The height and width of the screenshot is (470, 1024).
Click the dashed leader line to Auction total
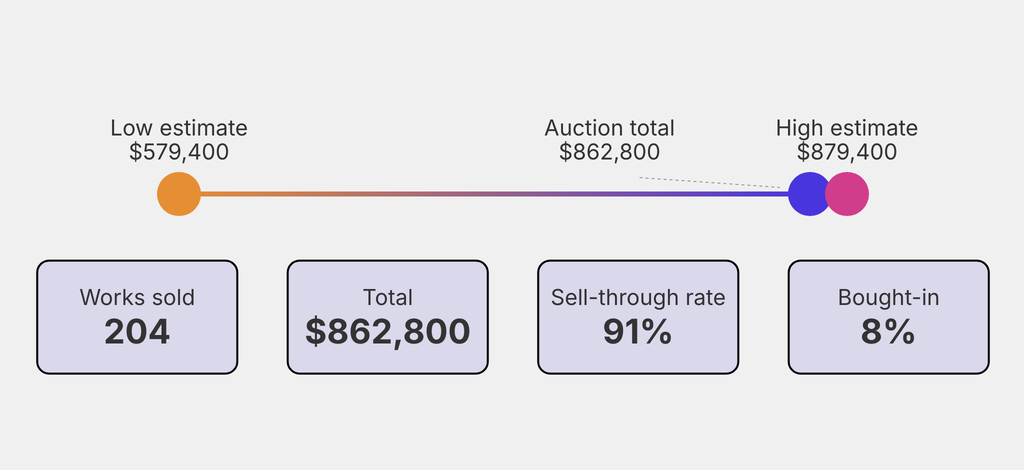click(x=710, y=182)
